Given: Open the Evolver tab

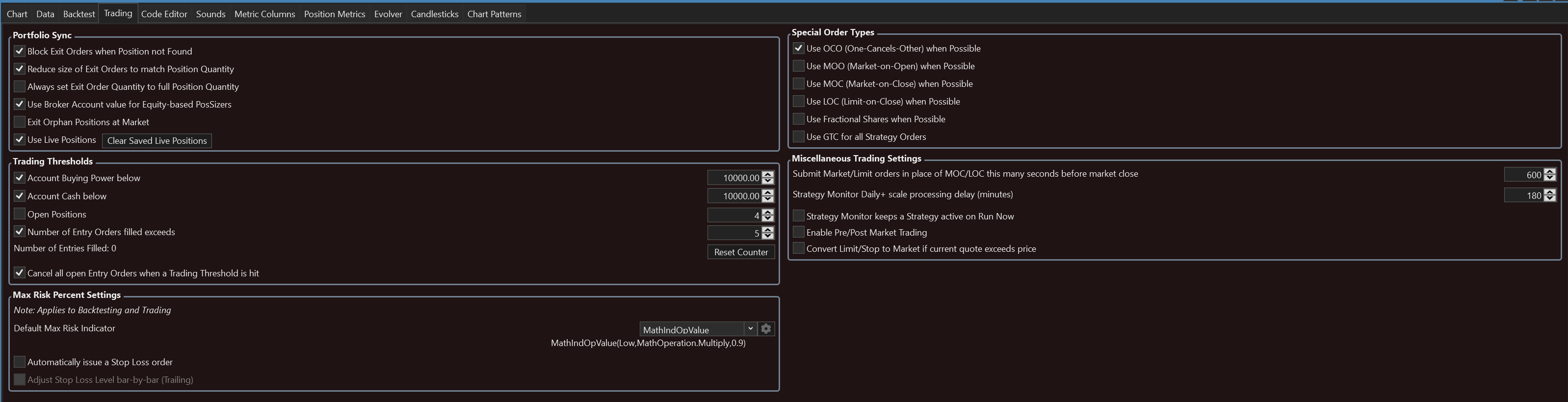Looking at the screenshot, I should [x=389, y=14].
